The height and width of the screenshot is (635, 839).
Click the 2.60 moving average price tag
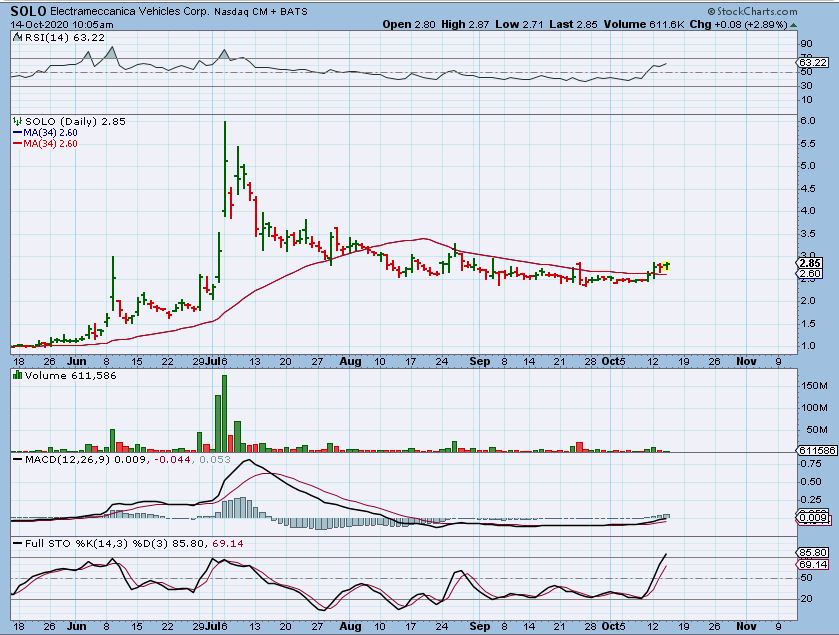809,274
